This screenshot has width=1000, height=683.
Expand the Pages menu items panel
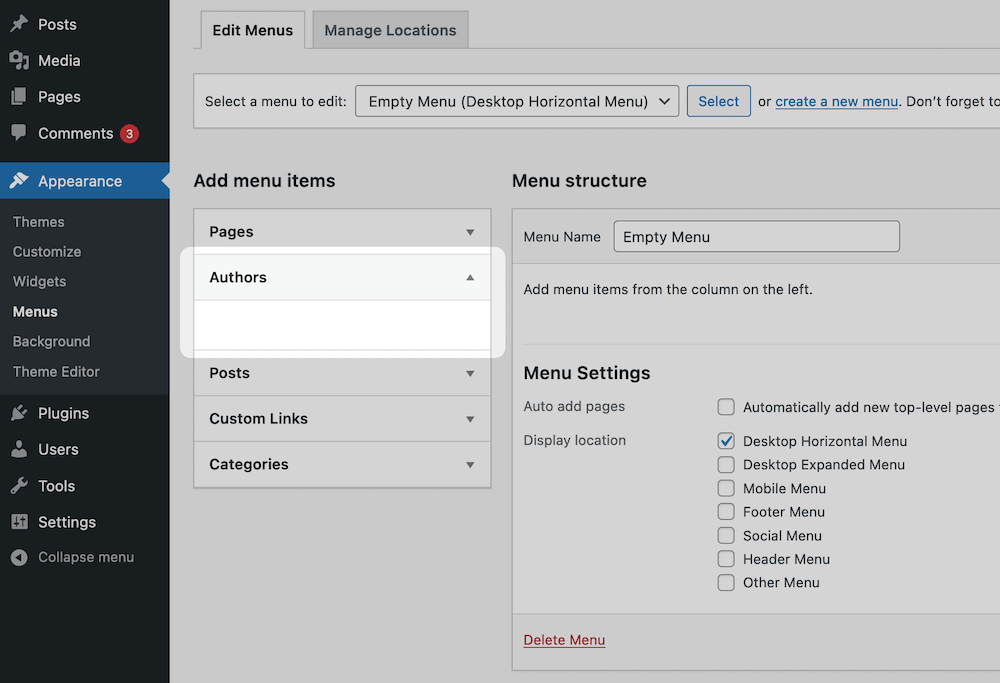470,232
